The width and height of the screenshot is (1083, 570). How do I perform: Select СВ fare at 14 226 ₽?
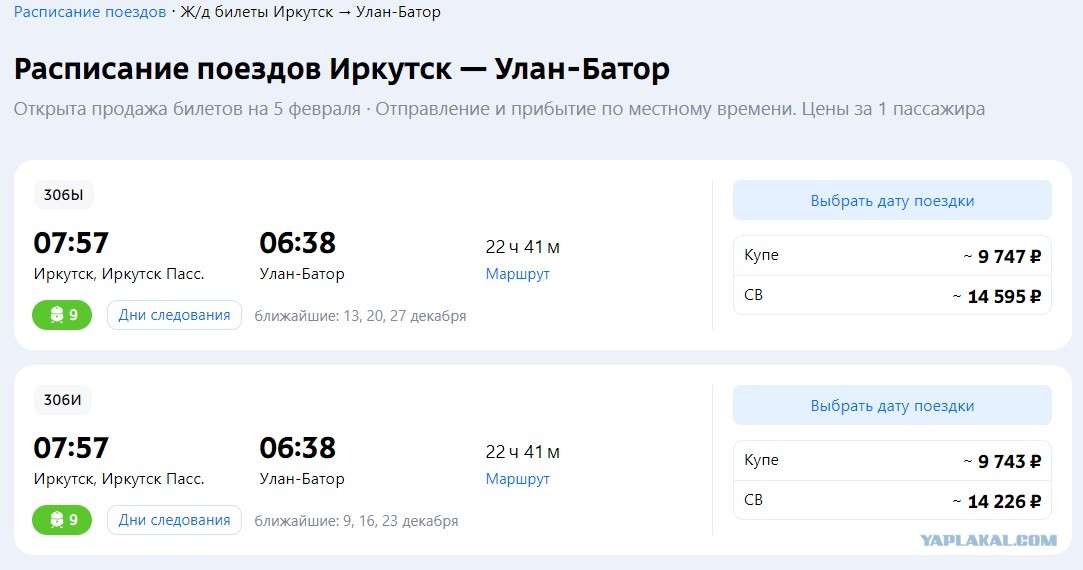pos(892,500)
